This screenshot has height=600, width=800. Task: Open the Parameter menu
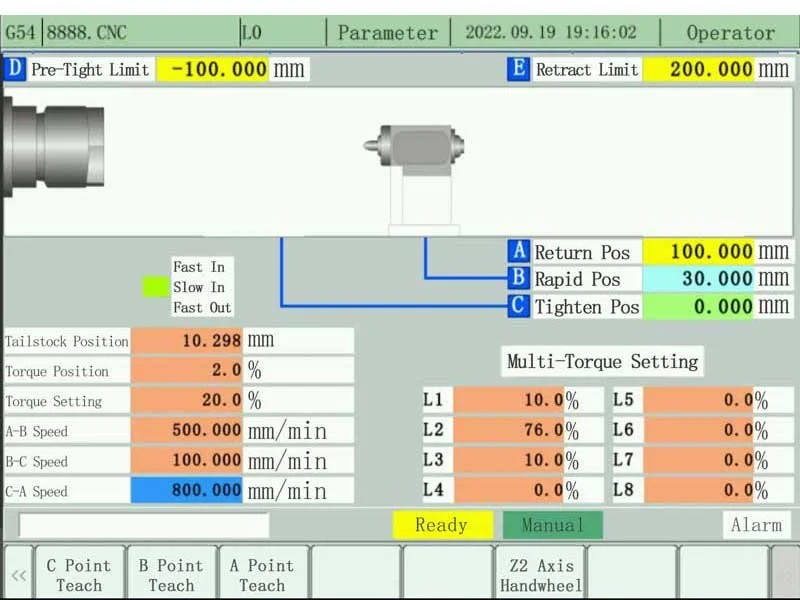point(388,32)
